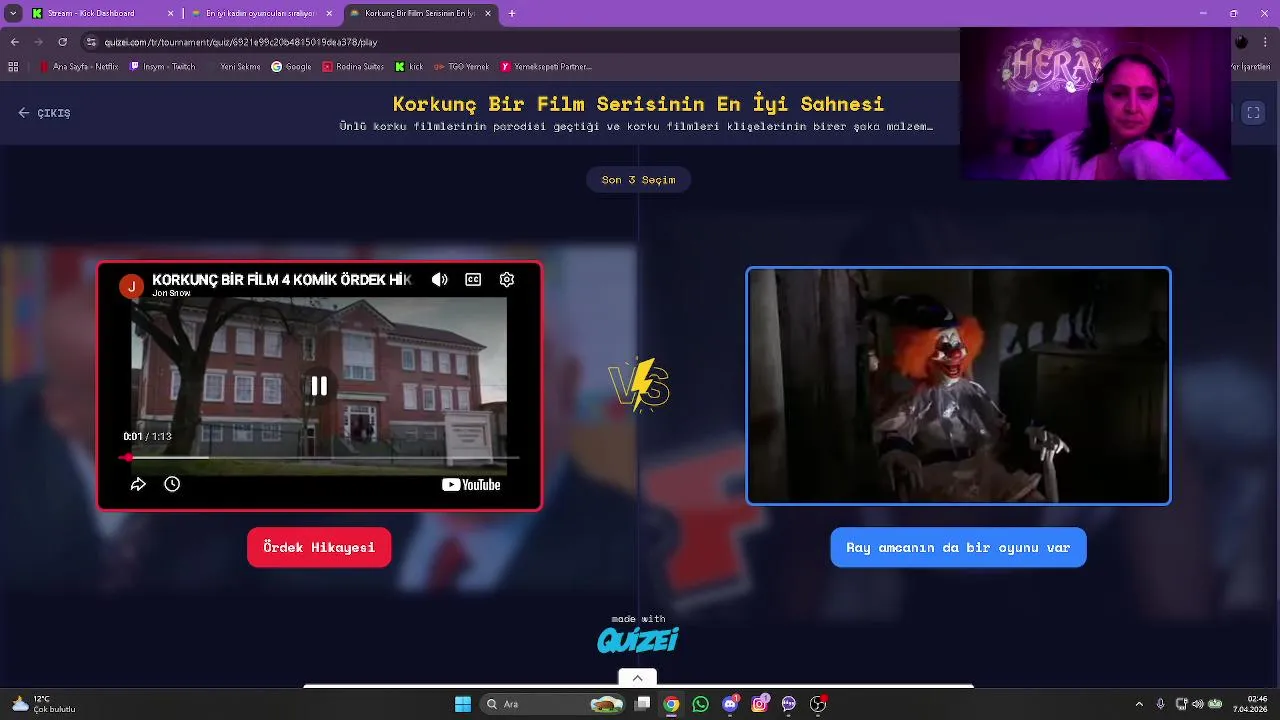Image resolution: width=1280 pixels, height=720 pixels.
Task: Open WhatsApp from the taskbar
Action: pyautogui.click(x=700, y=704)
